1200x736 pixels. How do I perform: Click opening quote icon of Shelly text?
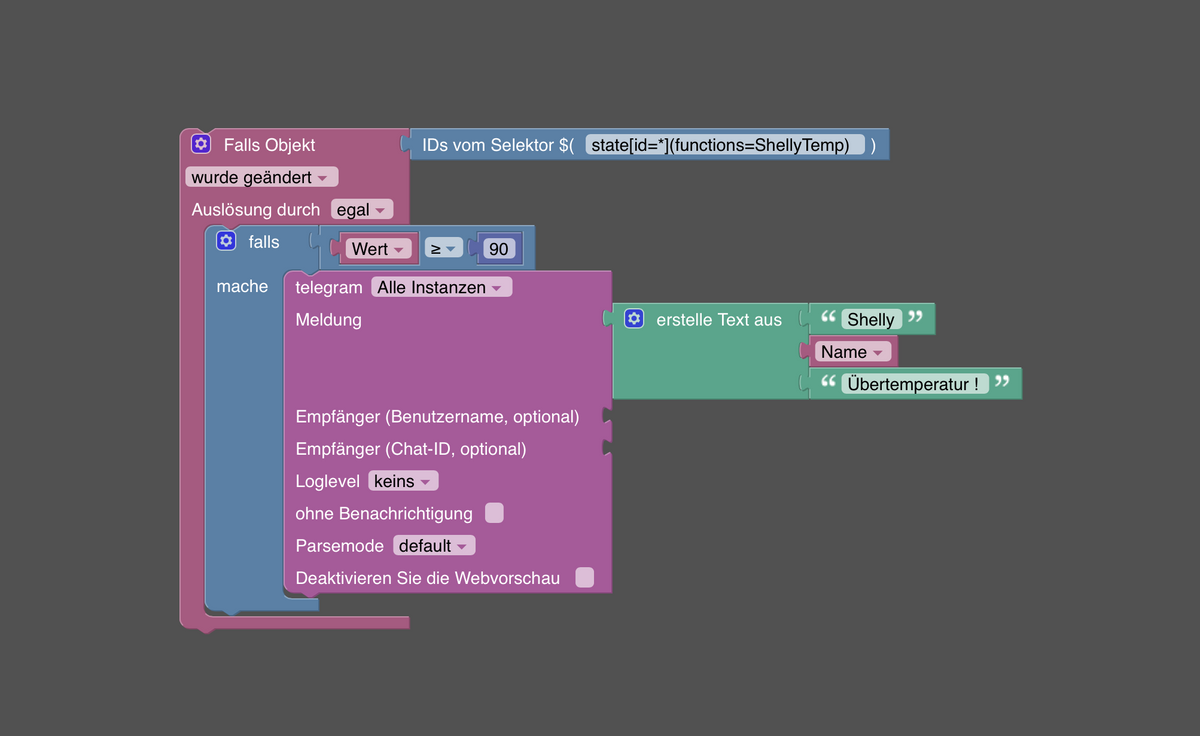828,318
